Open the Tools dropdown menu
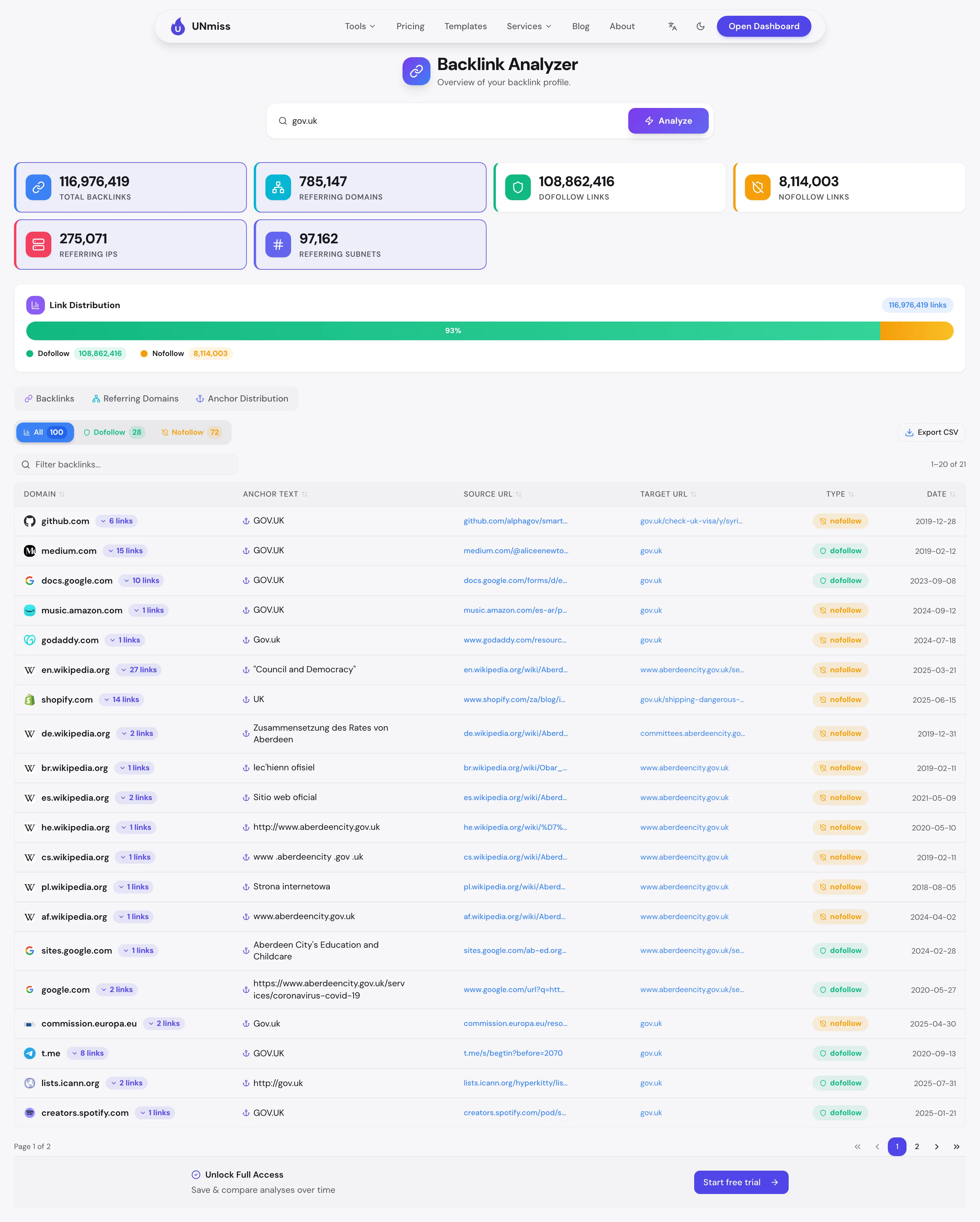The width and height of the screenshot is (980, 1222). 360,26
